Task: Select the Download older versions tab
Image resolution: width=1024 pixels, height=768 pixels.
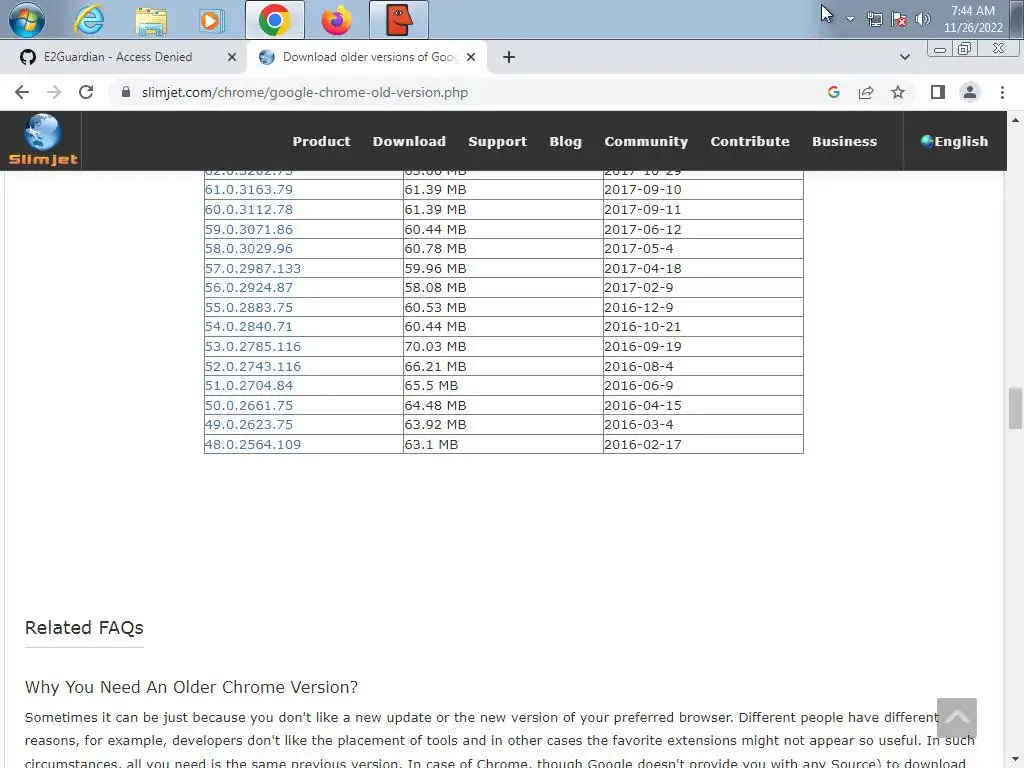Action: pyautogui.click(x=369, y=57)
